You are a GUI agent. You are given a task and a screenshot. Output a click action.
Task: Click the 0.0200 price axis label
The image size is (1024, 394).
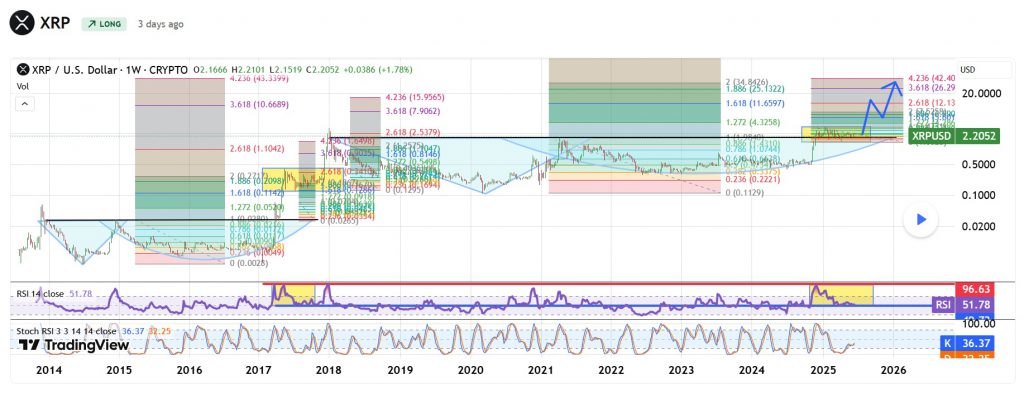coord(978,226)
